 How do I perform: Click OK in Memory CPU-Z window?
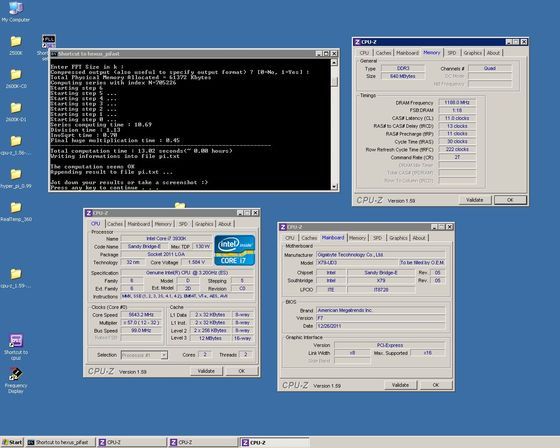tap(510, 200)
